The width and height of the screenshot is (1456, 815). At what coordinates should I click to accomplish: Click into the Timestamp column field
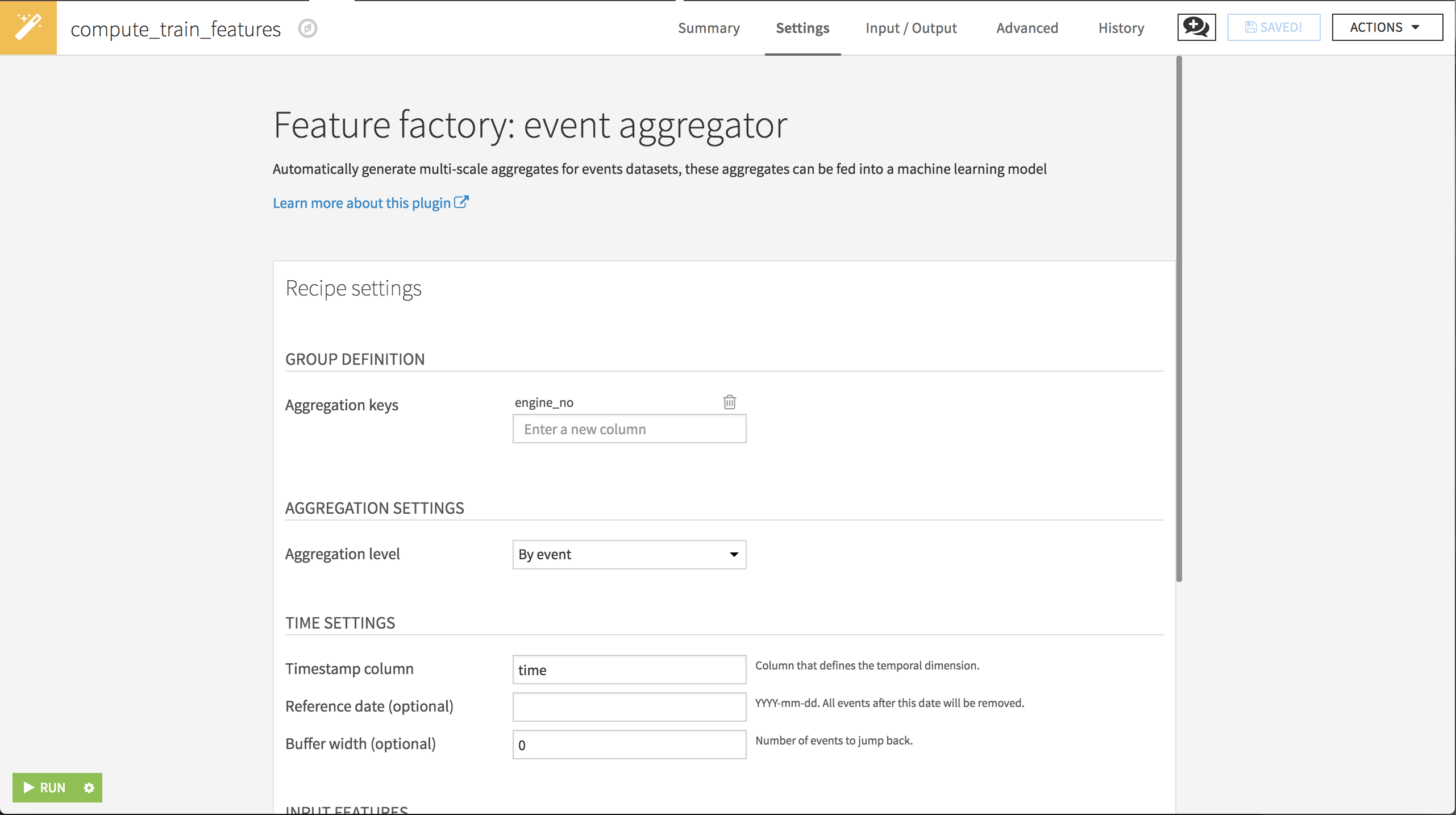(x=629, y=670)
